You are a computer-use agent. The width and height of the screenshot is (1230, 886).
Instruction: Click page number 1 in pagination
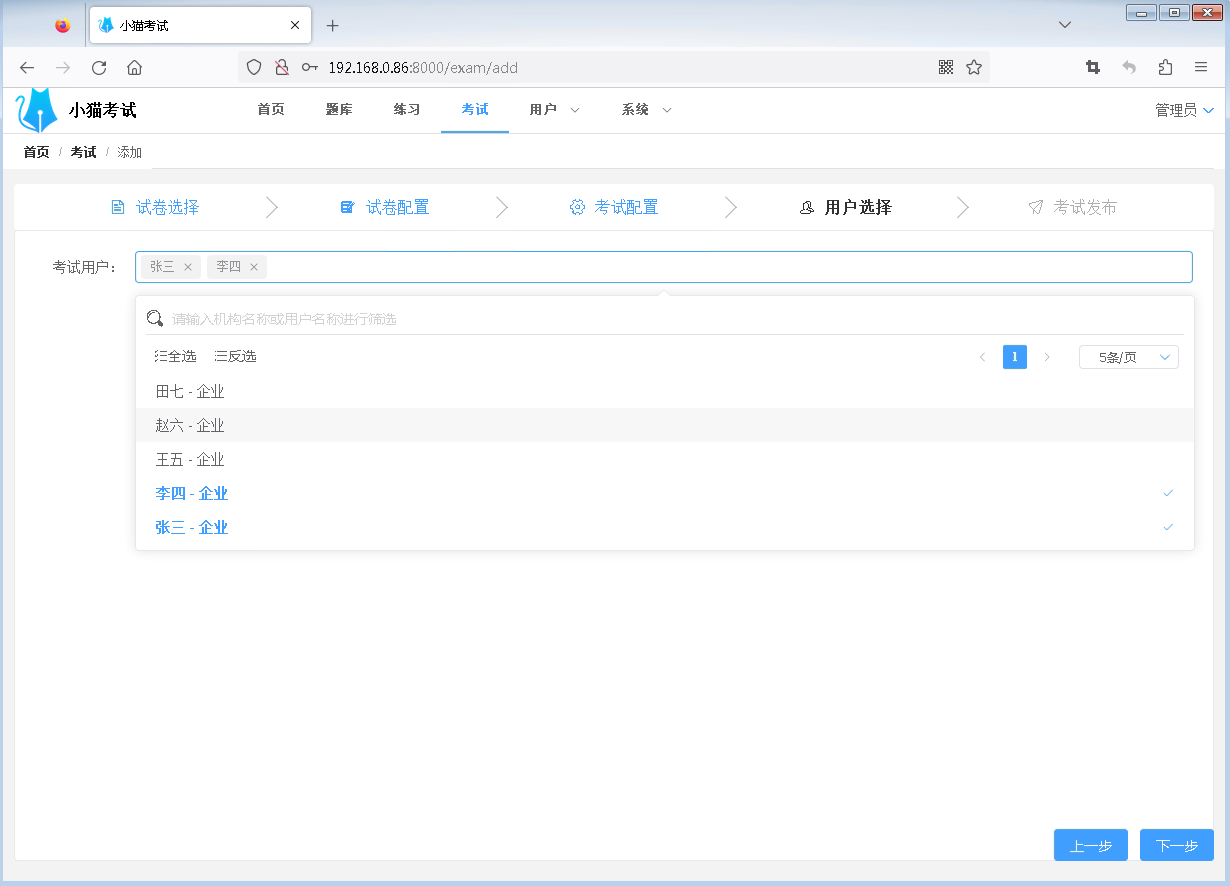[1015, 356]
